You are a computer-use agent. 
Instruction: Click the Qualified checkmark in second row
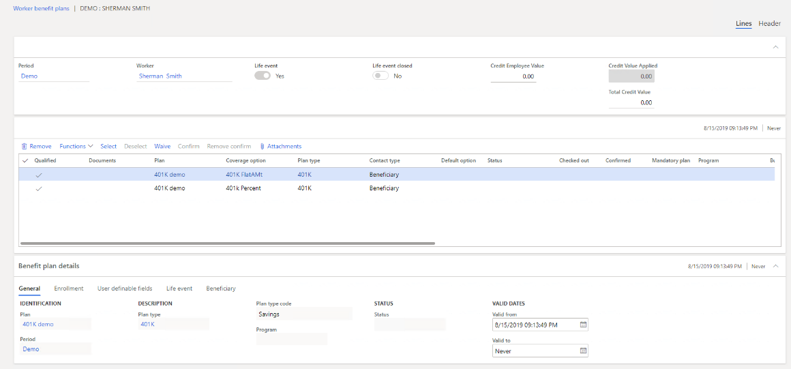pos(38,188)
